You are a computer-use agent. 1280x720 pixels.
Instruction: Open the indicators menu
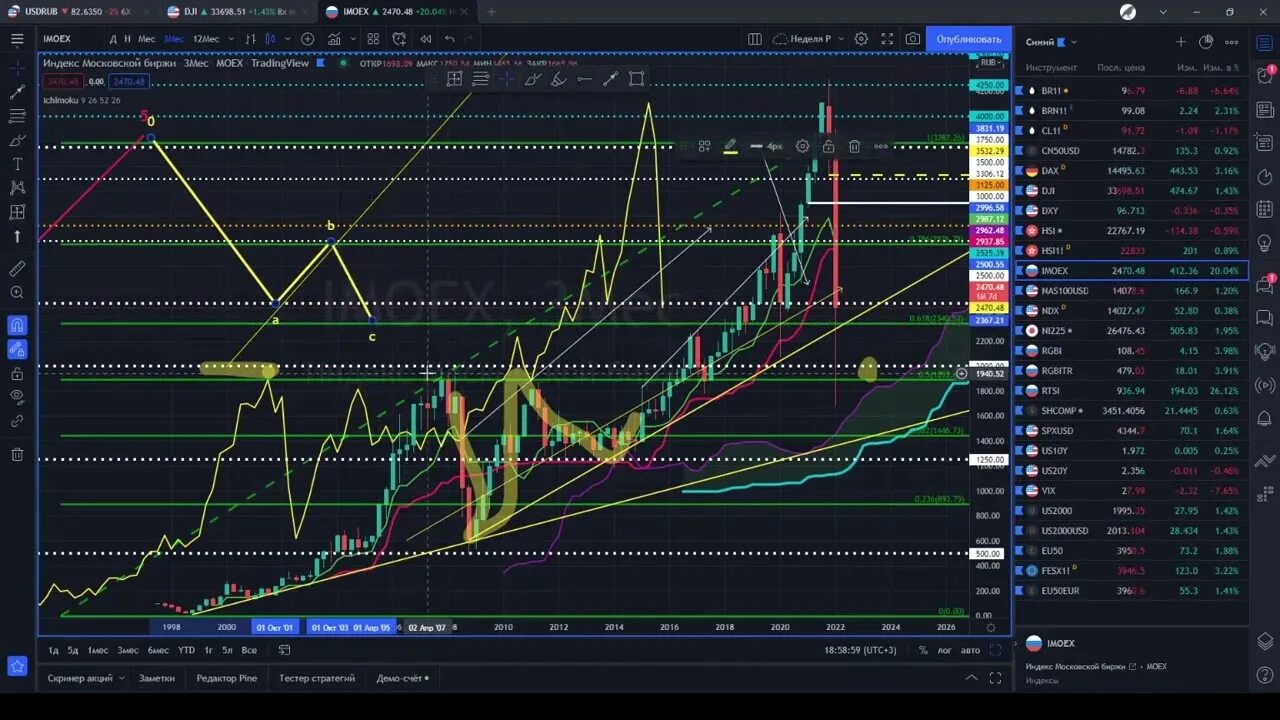click(x=334, y=39)
